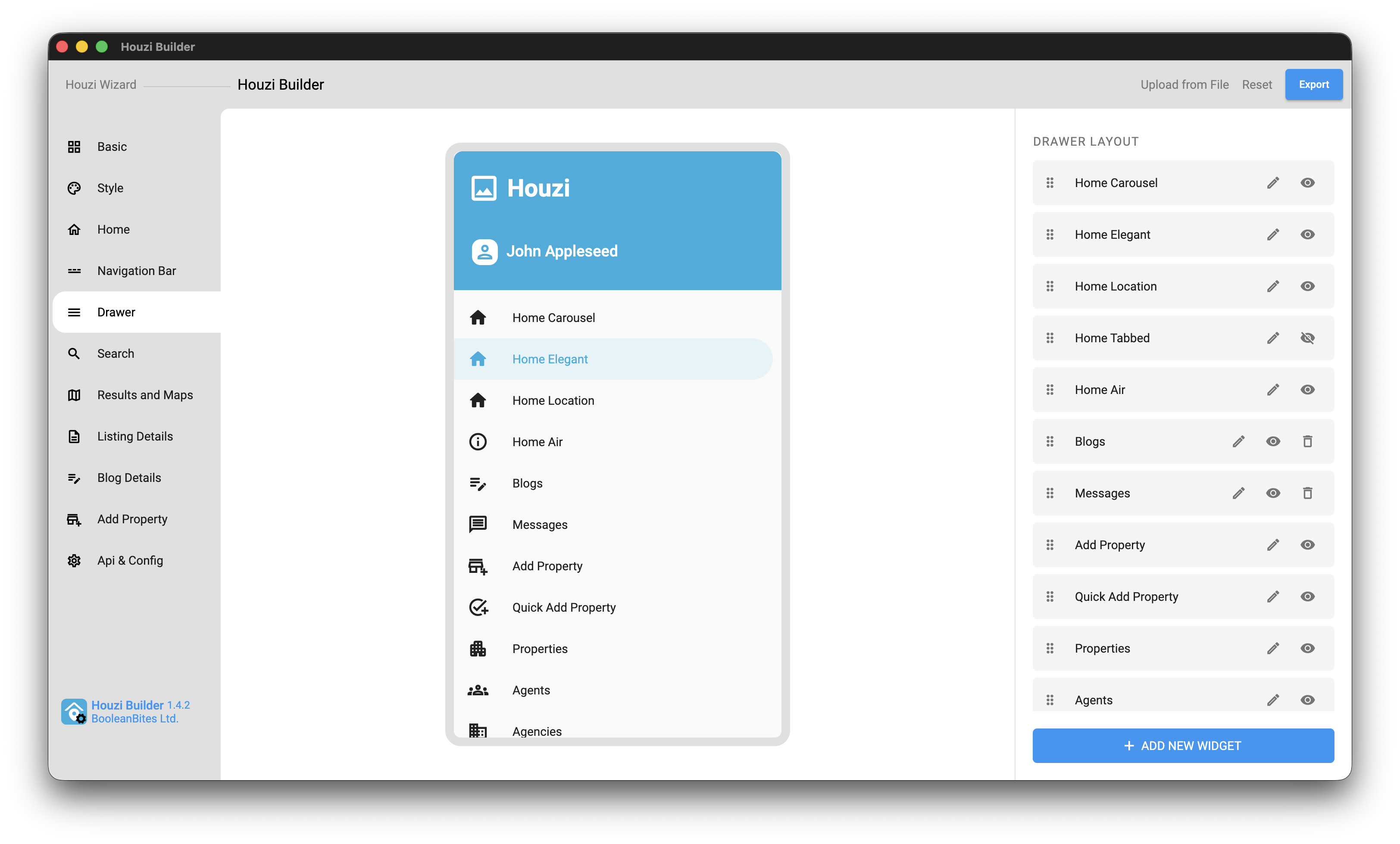Grab drag handle for Home Carousel
The height and width of the screenshot is (844, 1400).
(1050, 182)
